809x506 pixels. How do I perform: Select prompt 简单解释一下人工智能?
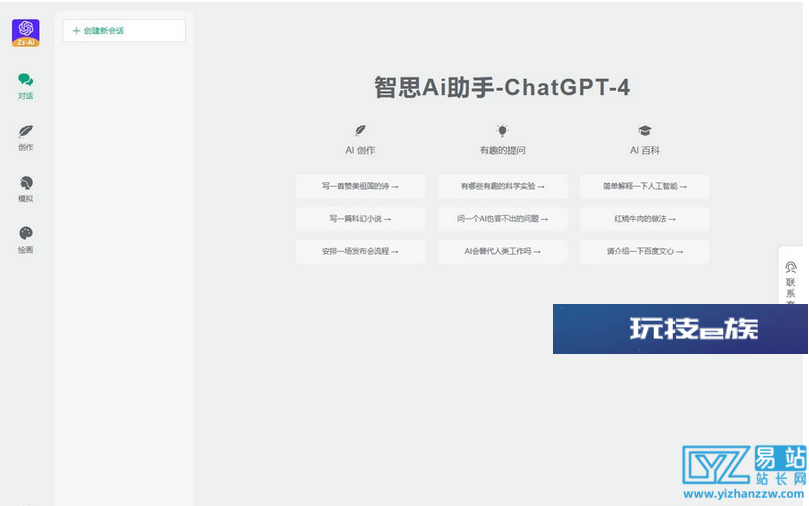coord(645,186)
